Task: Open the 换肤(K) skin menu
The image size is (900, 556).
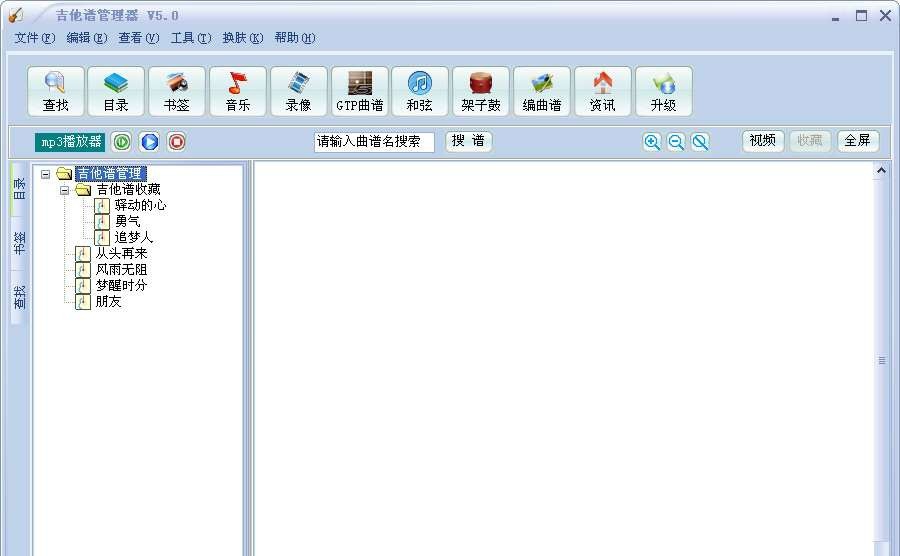Action: coord(243,38)
